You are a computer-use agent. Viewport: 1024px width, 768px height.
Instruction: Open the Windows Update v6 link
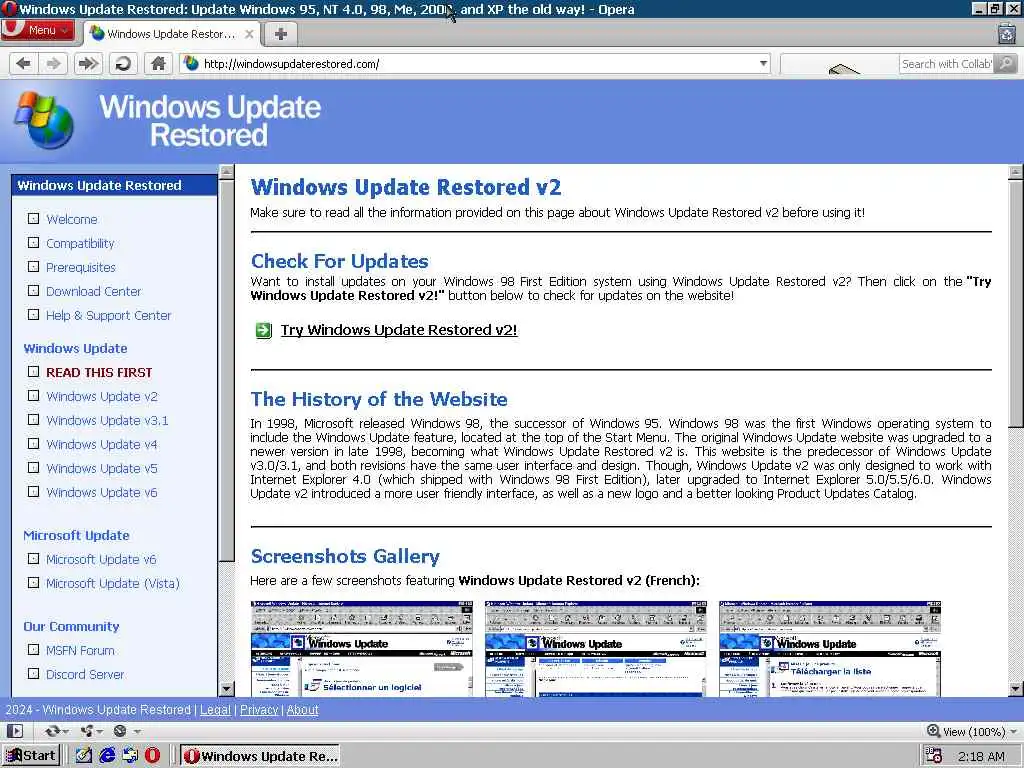pos(101,492)
